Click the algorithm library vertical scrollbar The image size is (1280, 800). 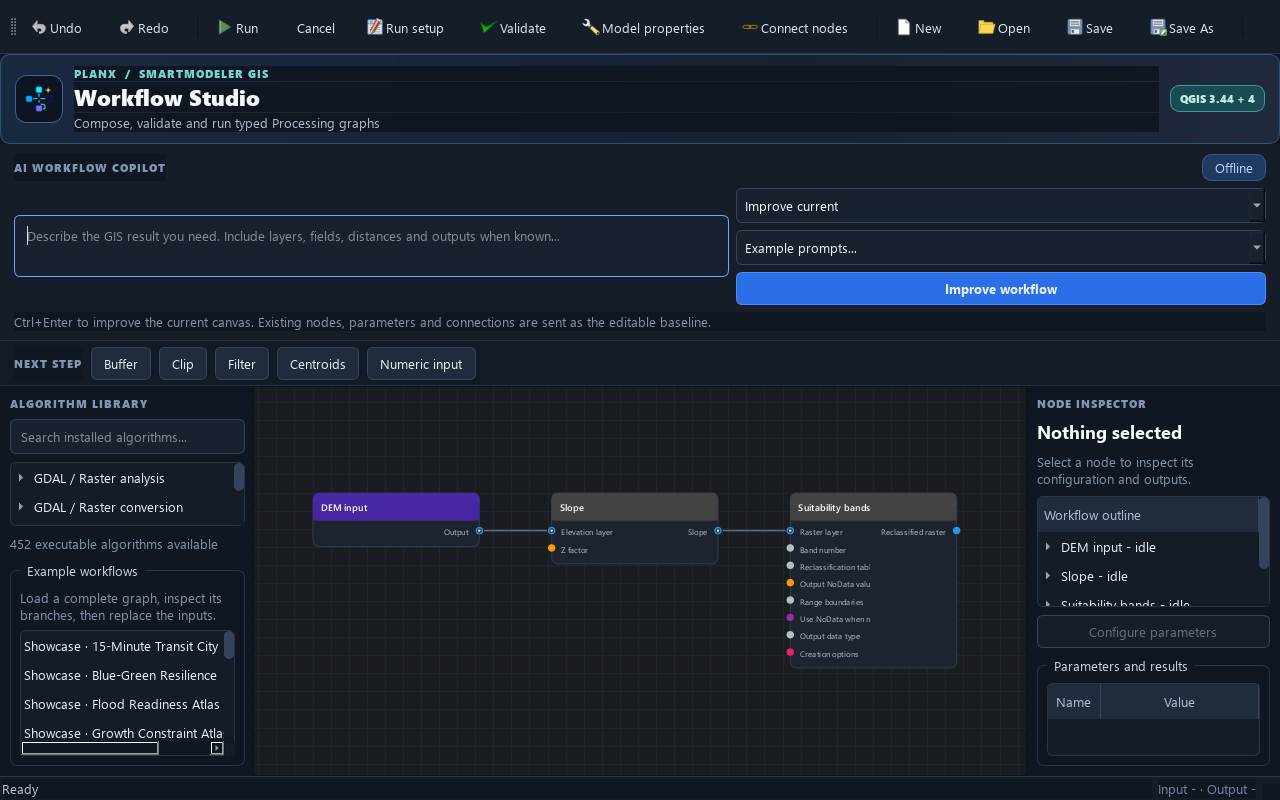tap(239, 478)
